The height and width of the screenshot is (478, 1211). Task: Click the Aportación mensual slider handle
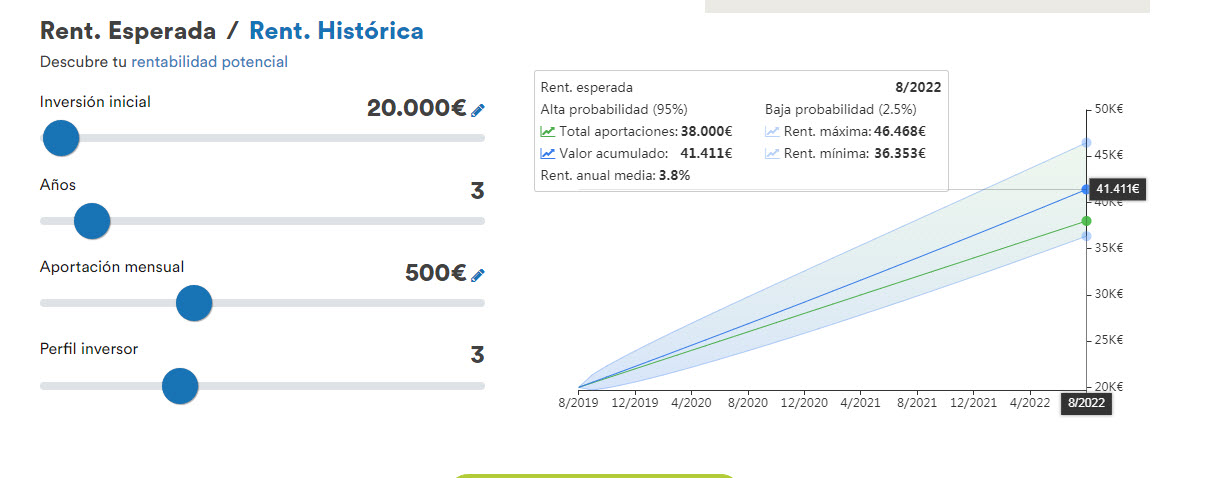coord(194,303)
